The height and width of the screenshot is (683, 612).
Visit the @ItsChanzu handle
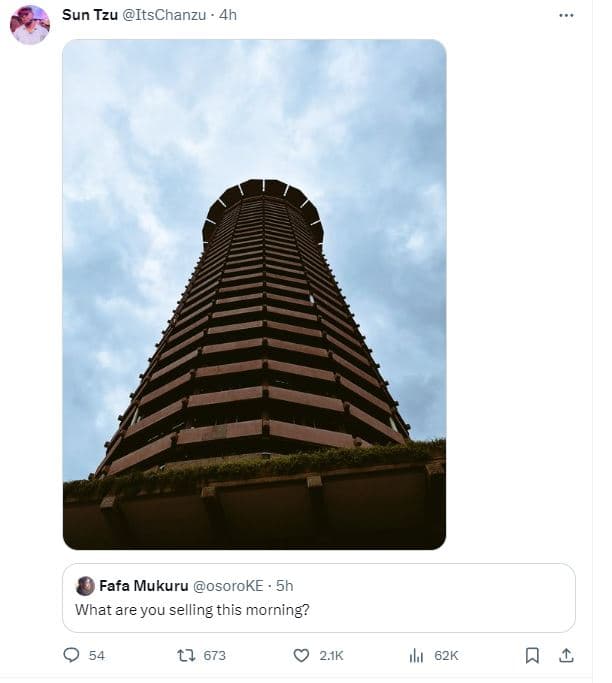point(167,15)
